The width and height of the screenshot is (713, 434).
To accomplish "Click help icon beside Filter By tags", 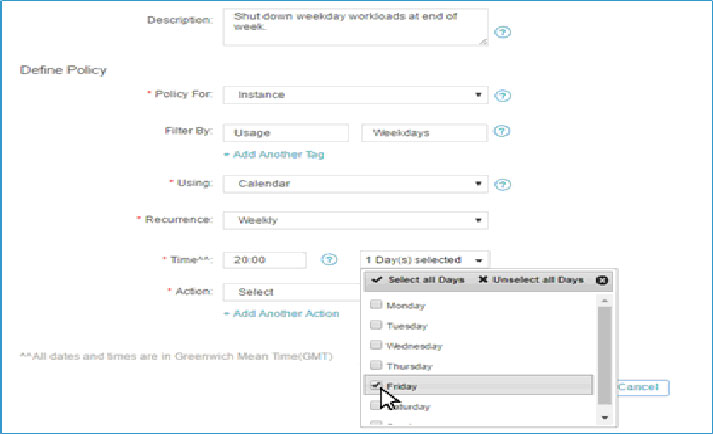I will [x=502, y=131].
